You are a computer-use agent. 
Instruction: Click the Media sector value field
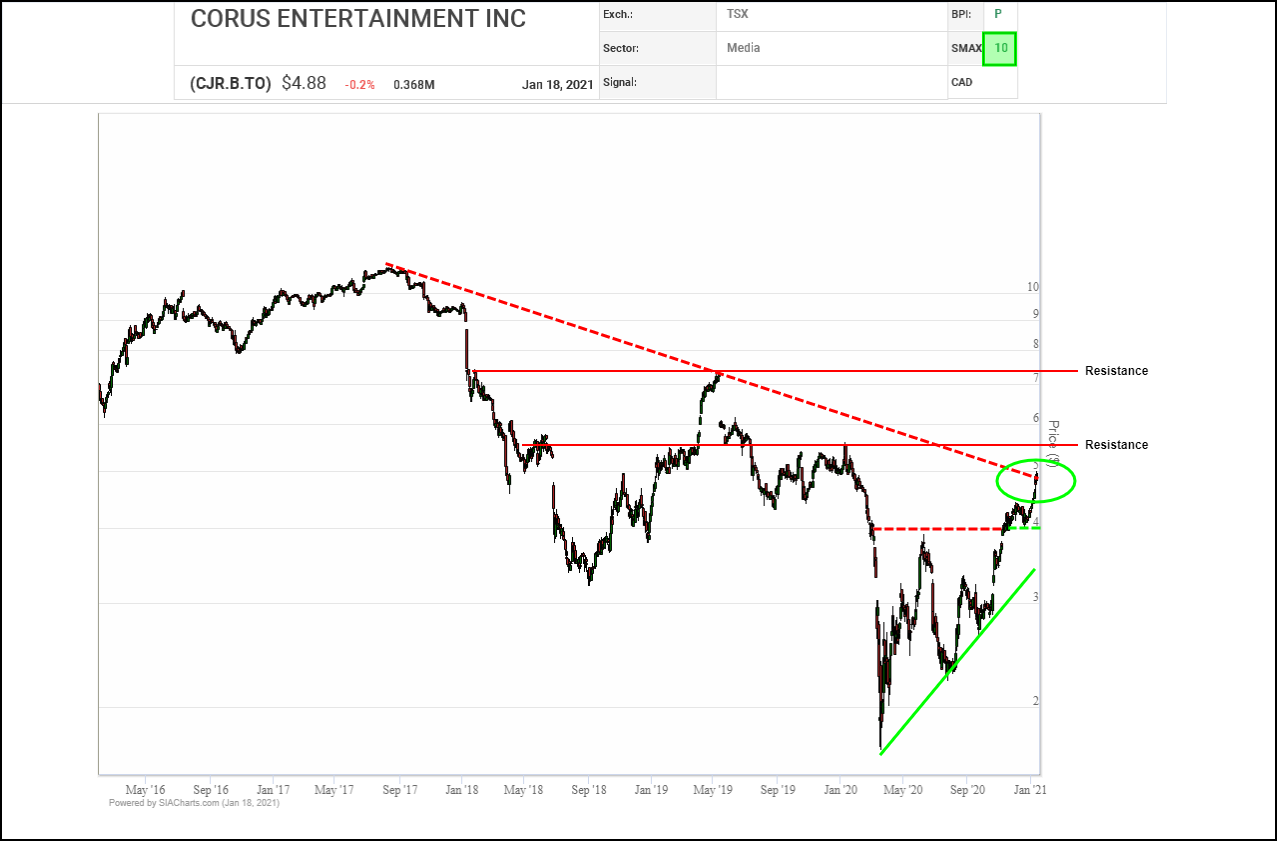[743, 48]
